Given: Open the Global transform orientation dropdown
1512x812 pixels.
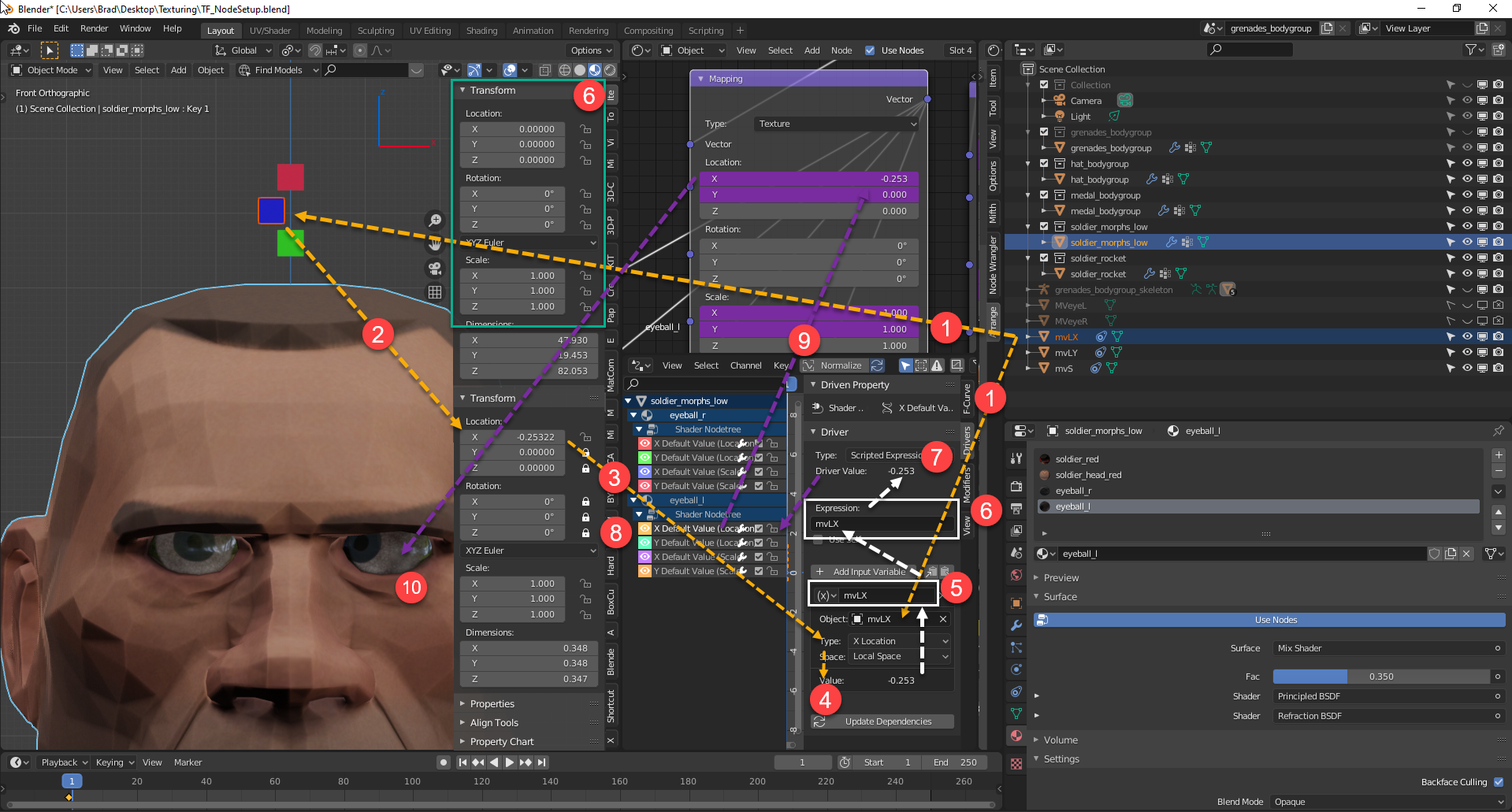Looking at the screenshot, I should click(x=243, y=50).
